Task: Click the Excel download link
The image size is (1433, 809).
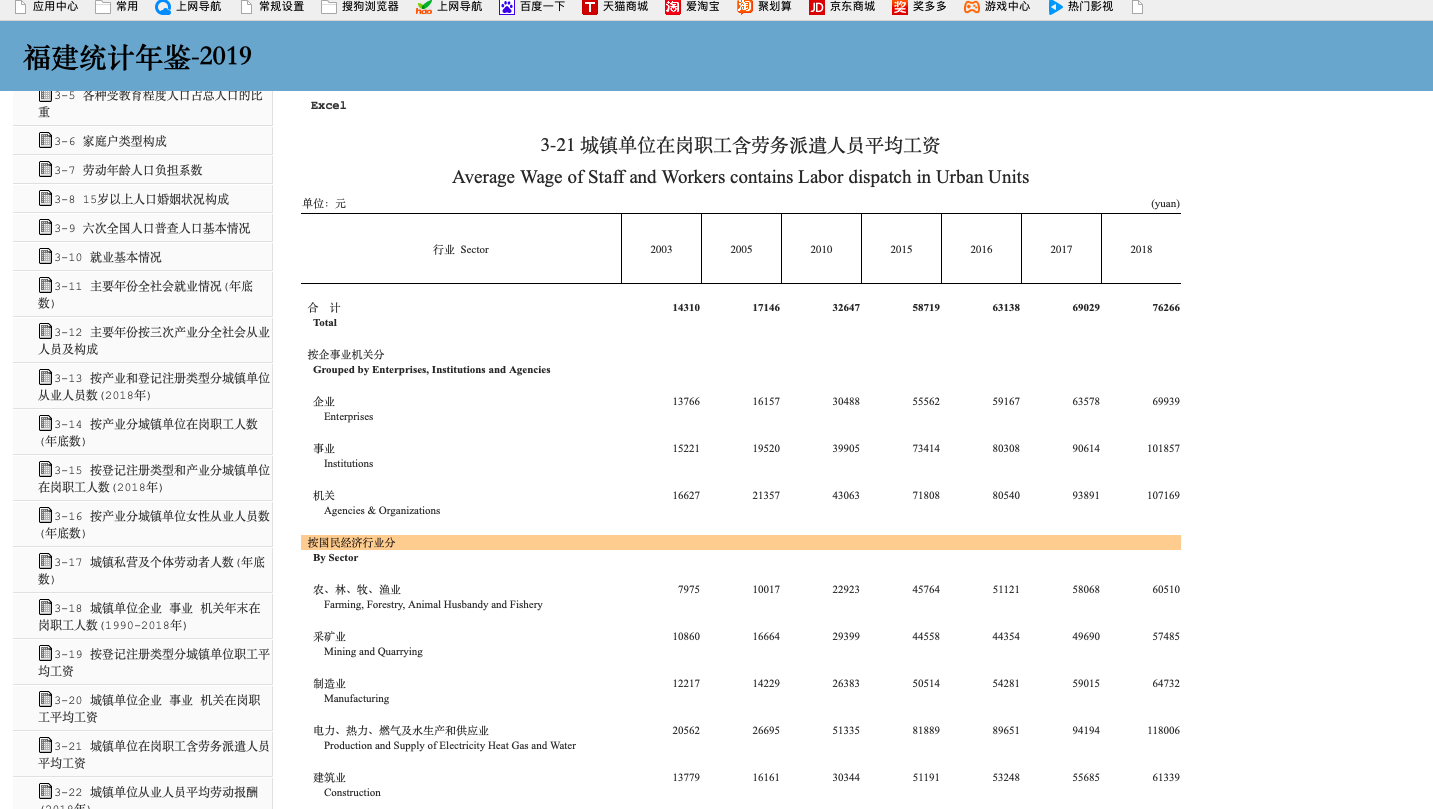Action: click(328, 105)
